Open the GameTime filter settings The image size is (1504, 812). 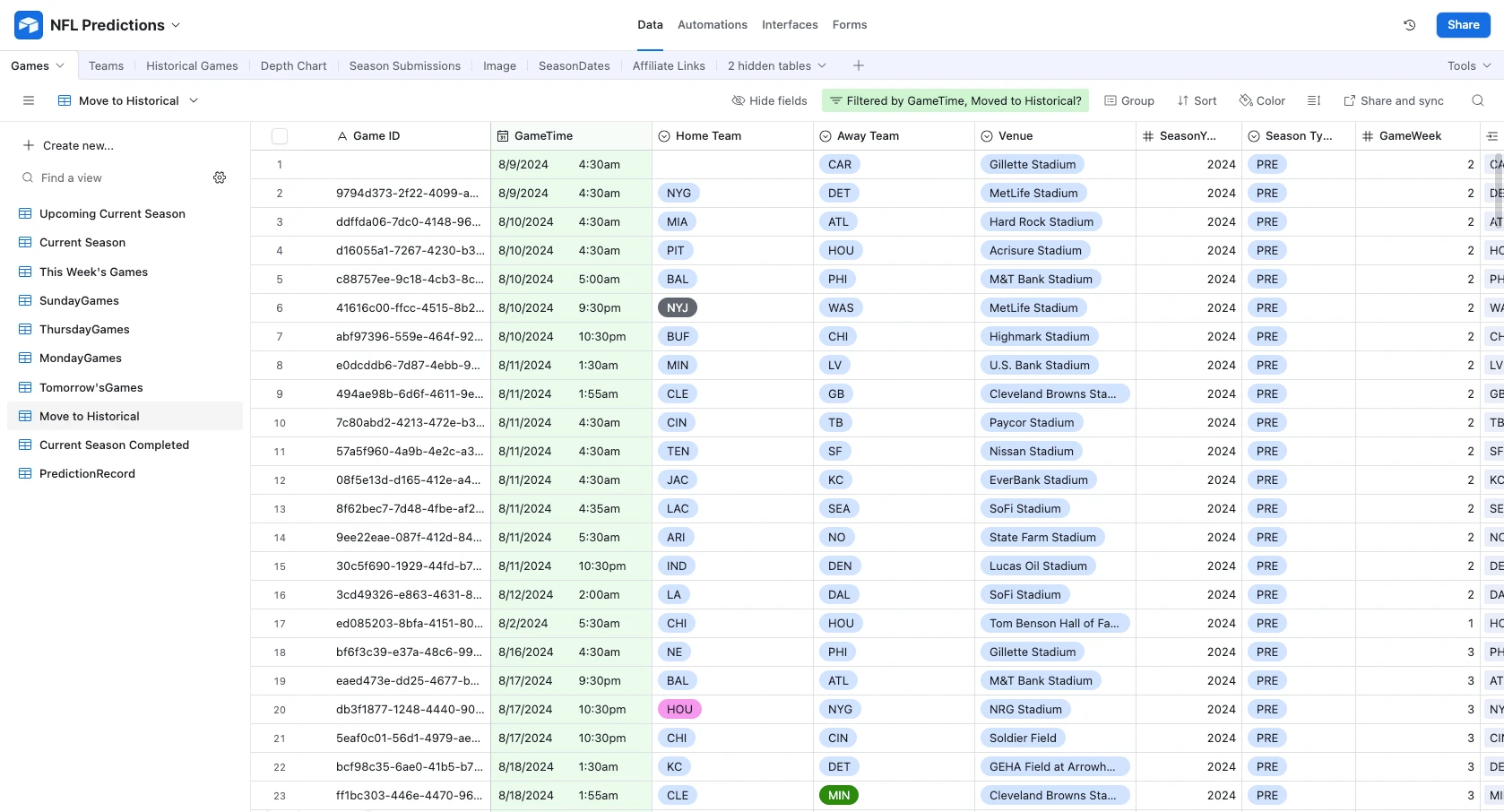click(955, 100)
